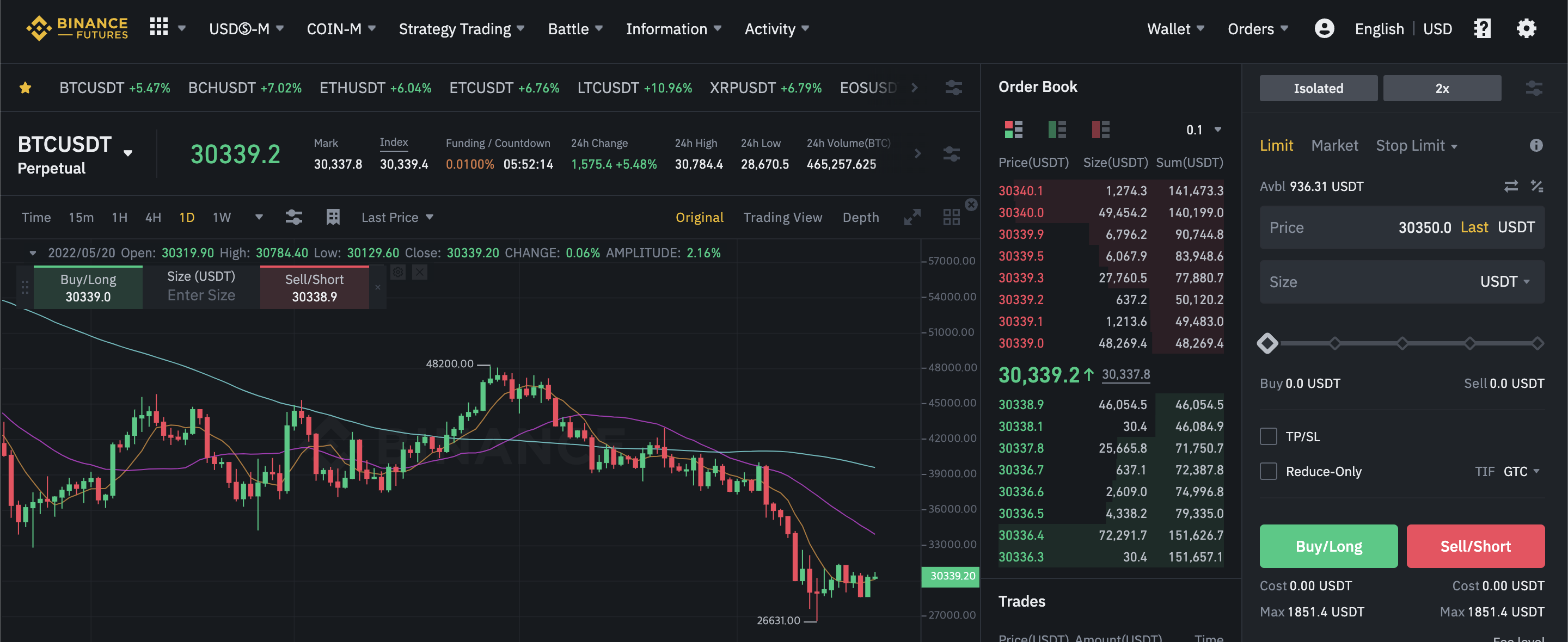Open the Information menu
This screenshot has width=1568, height=642.
pyautogui.click(x=673, y=29)
